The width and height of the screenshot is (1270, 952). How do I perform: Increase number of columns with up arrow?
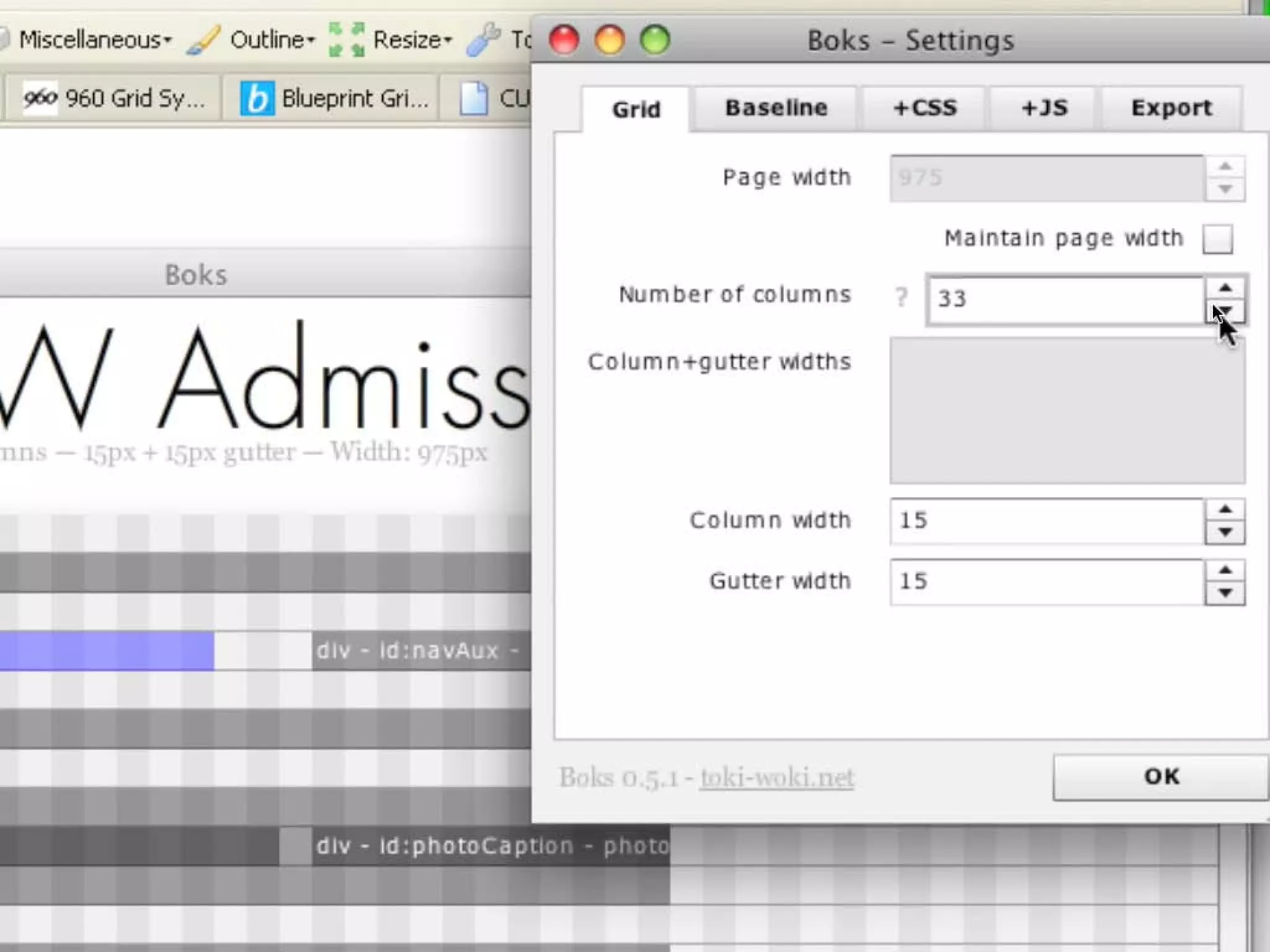pos(1225,288)
